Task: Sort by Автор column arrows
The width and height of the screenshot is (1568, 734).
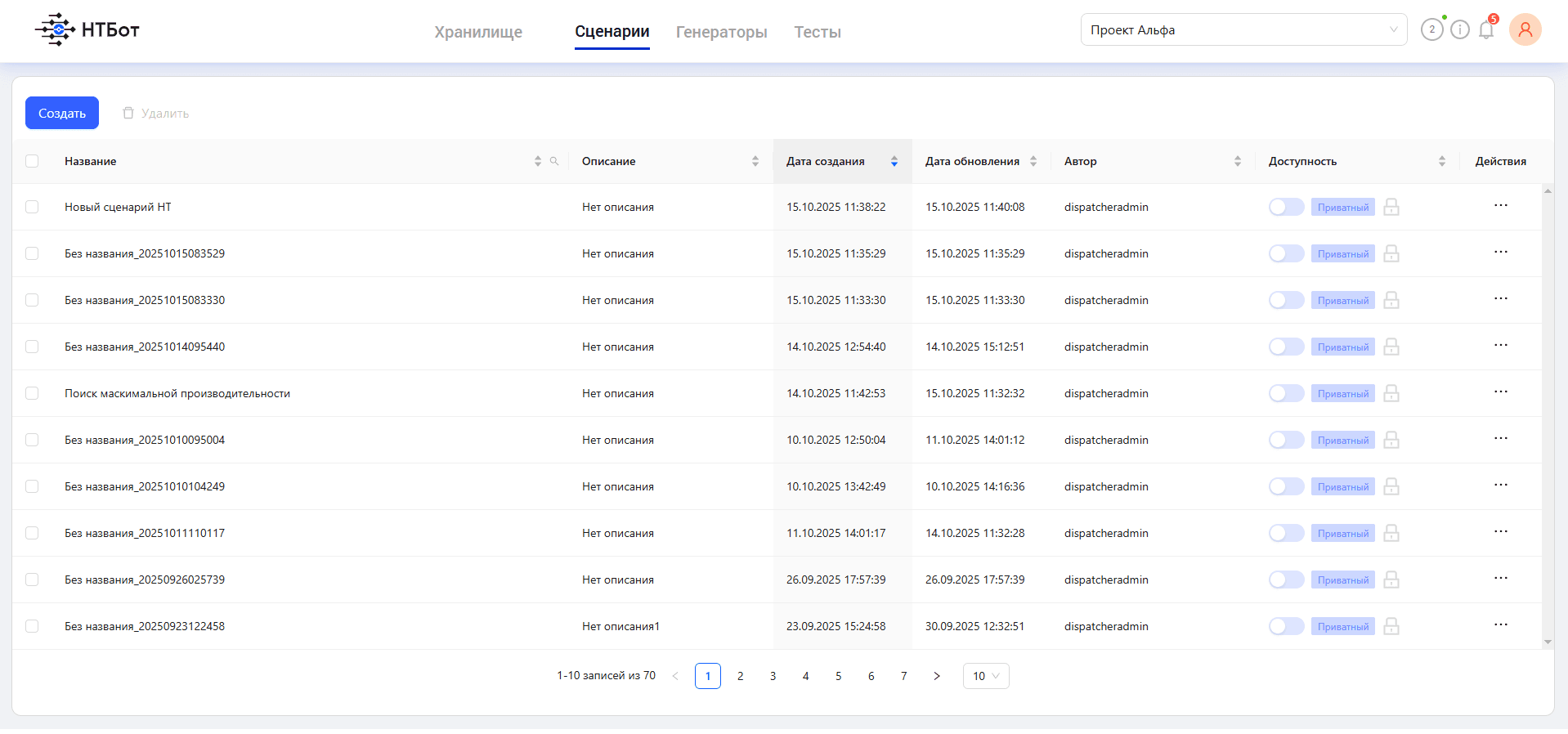Action: click(1238, 161)
